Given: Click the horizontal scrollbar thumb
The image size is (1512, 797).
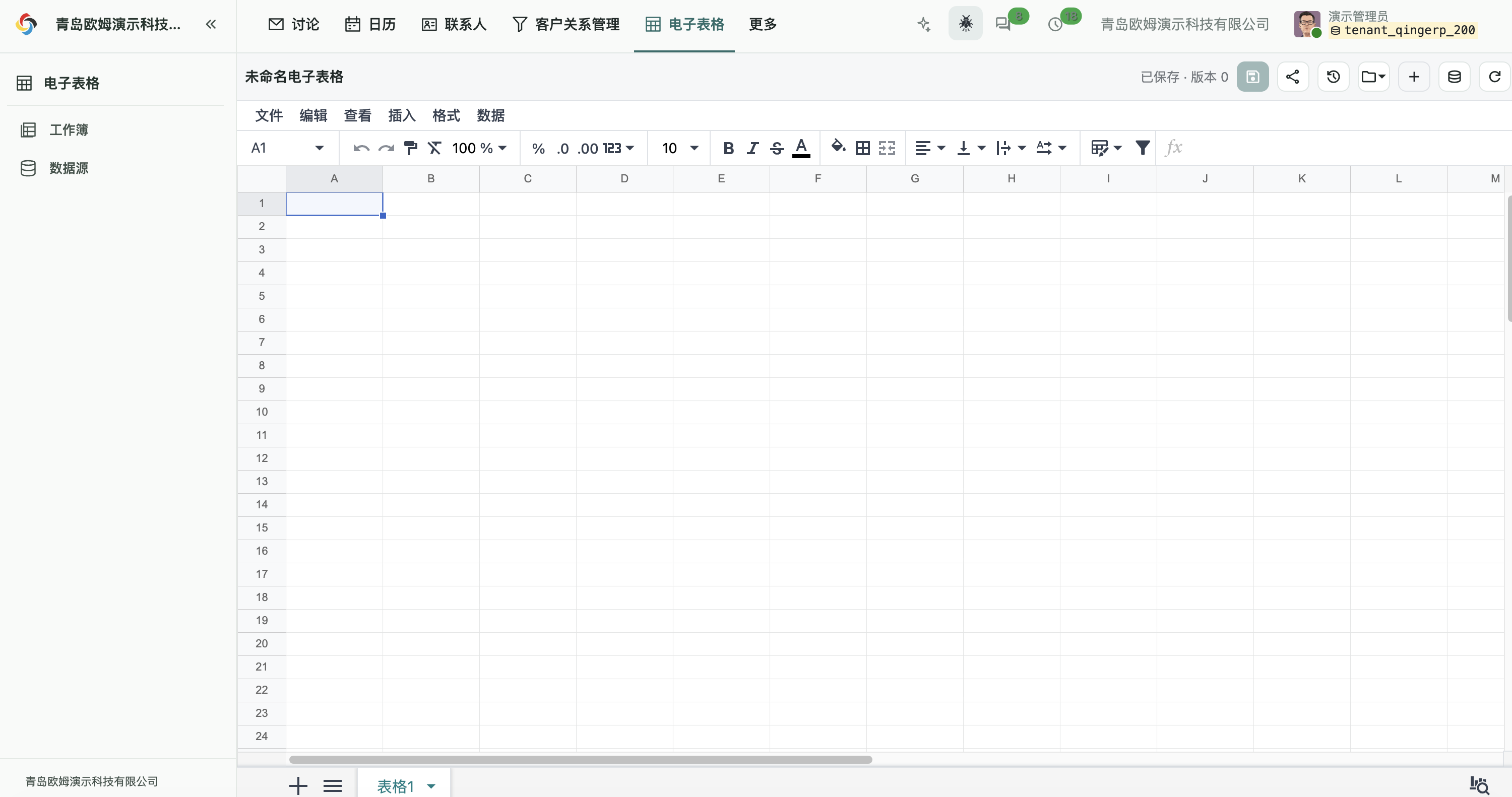Looking at the screenshot, I should 581,759.
